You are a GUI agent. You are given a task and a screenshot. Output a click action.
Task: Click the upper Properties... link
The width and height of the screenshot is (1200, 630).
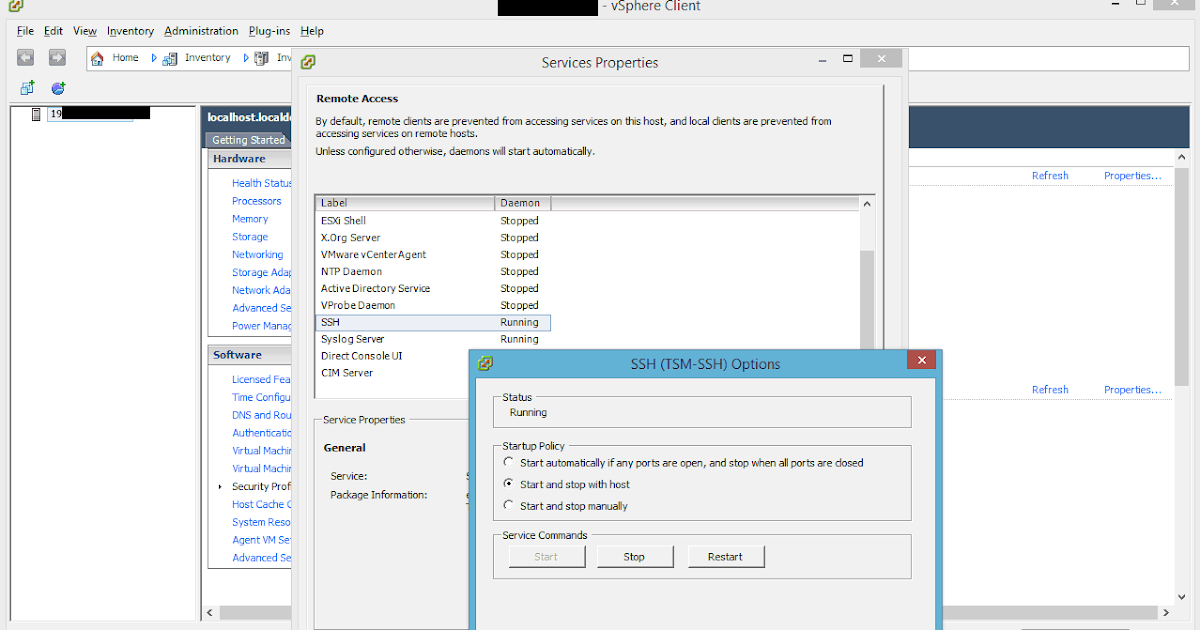coord(1132,176)
